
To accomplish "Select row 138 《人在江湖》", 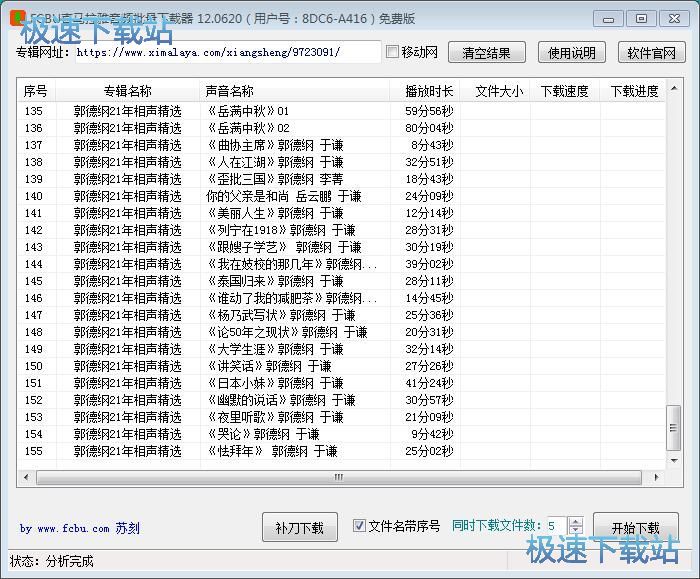I will [x=342, y=162].
